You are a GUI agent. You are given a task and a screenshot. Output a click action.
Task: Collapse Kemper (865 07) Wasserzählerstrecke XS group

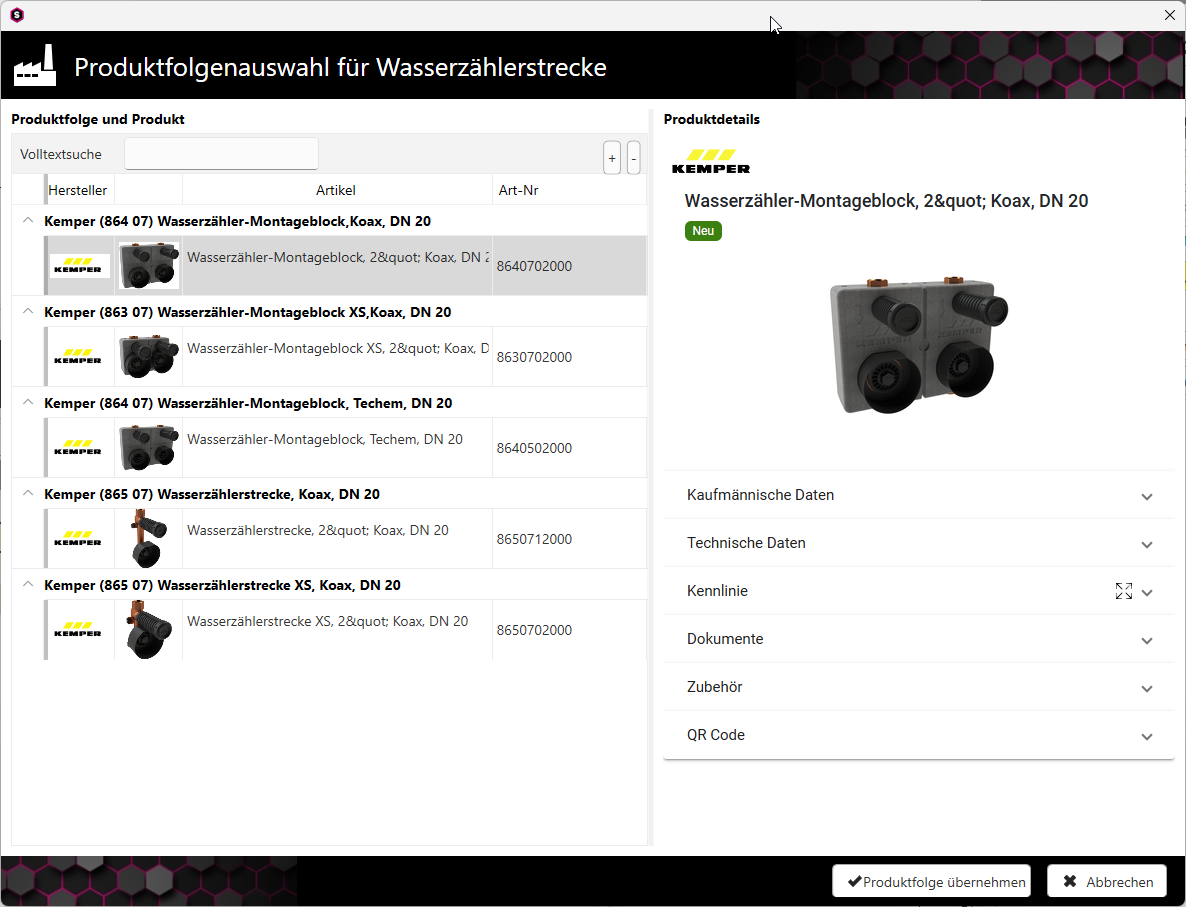pos(28,585)
